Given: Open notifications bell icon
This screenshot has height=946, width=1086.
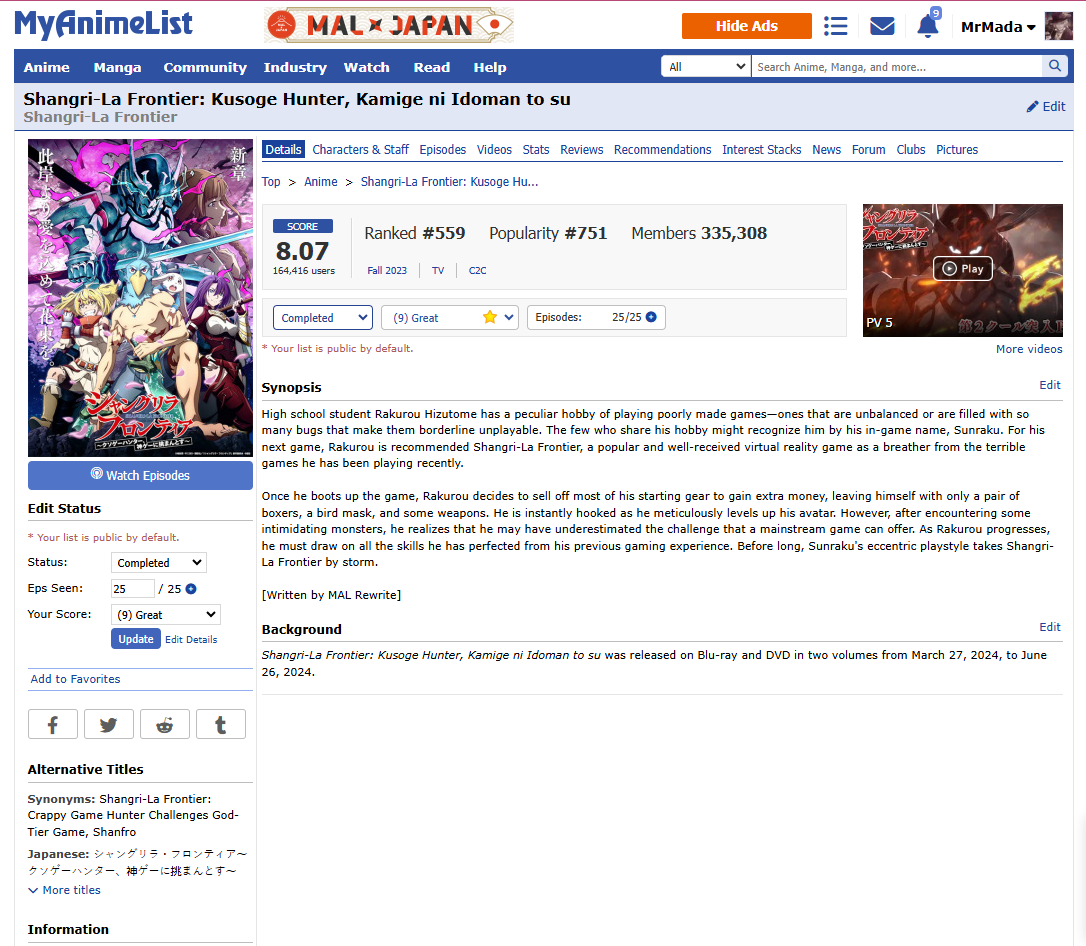Looking at the screenshot, I should (927, 26).
